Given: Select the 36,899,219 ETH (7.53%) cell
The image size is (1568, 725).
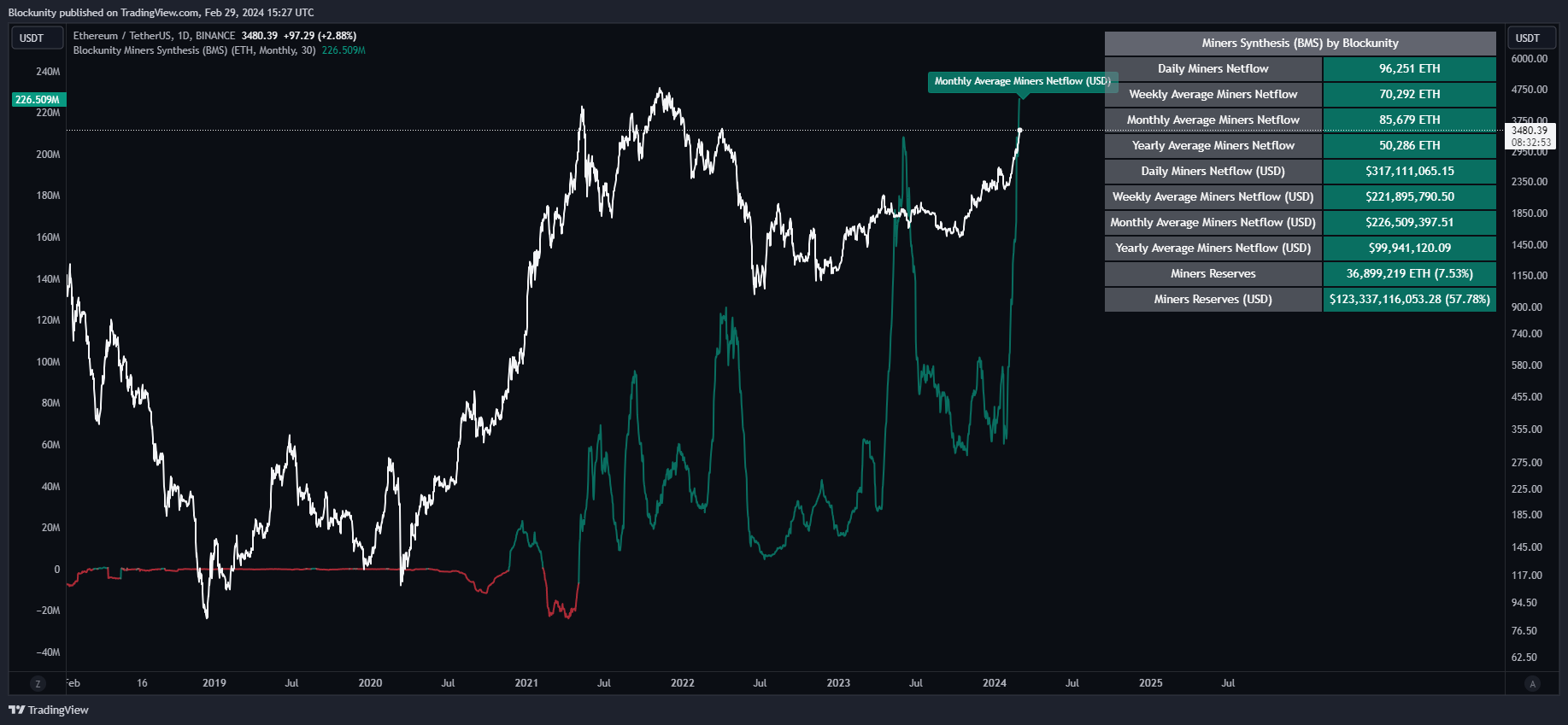Looking at the screenshot, I should pyautogui.click(x=1410, y=274).
